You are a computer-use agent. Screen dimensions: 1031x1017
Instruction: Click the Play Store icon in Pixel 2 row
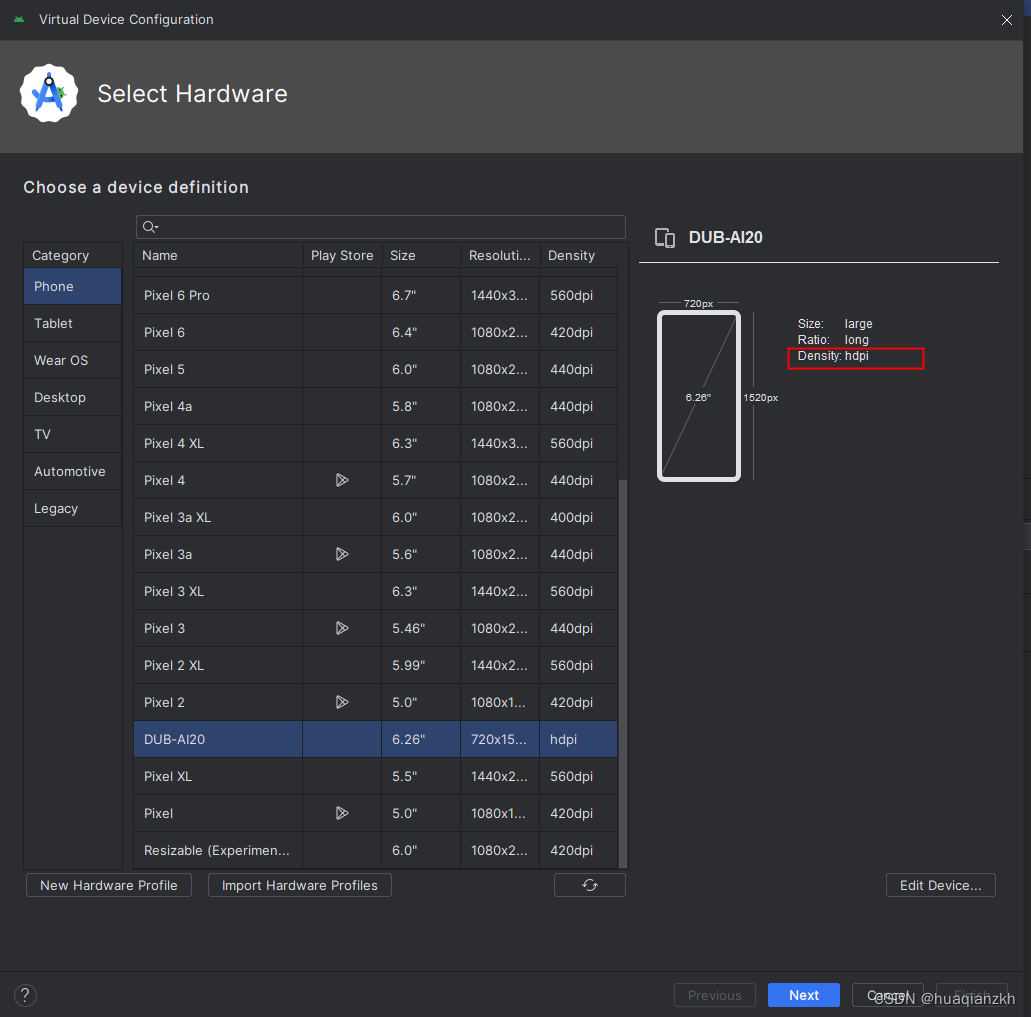(x=342, y=702)
